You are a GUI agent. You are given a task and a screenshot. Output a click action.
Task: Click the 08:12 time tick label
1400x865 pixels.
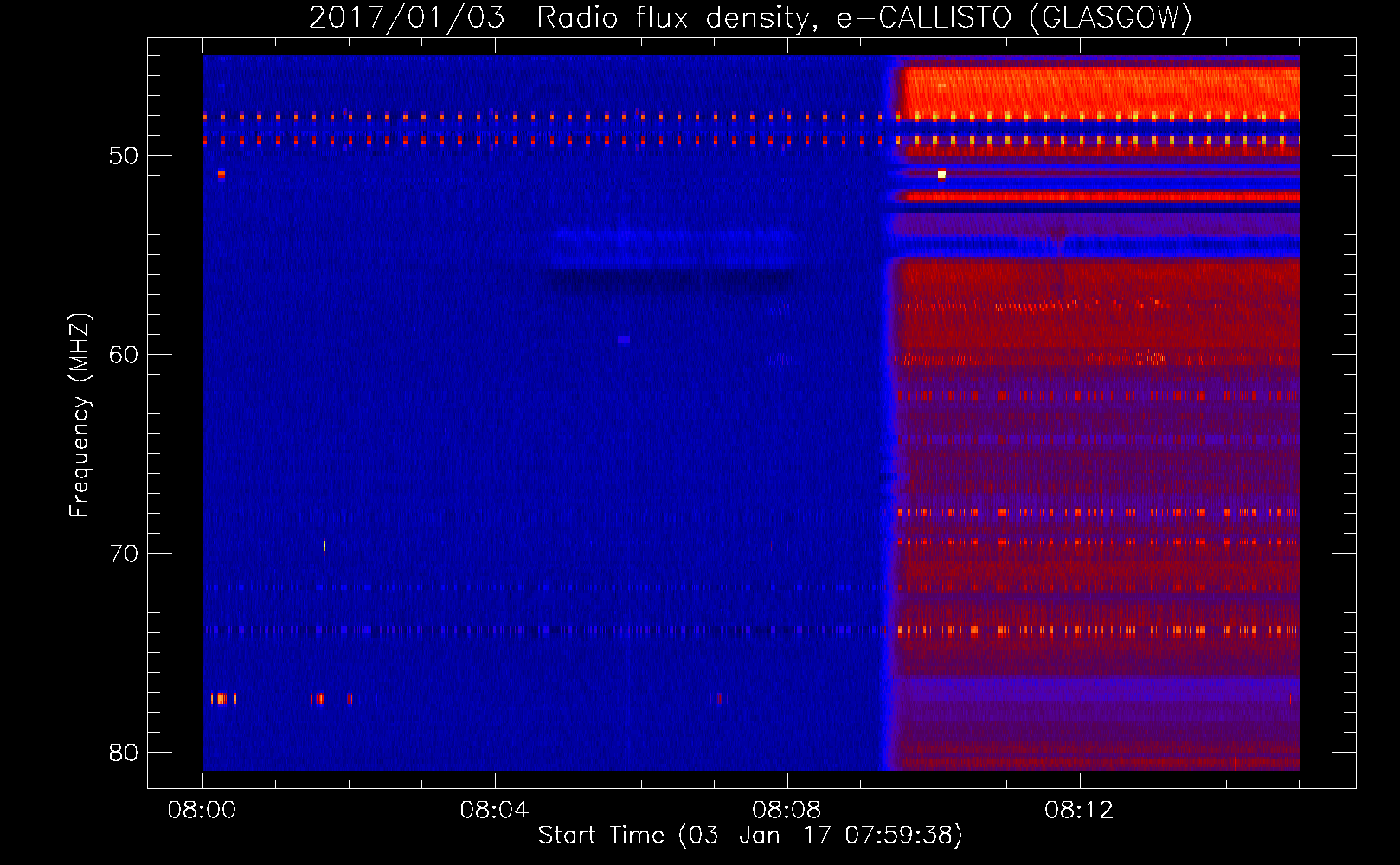1079,811
